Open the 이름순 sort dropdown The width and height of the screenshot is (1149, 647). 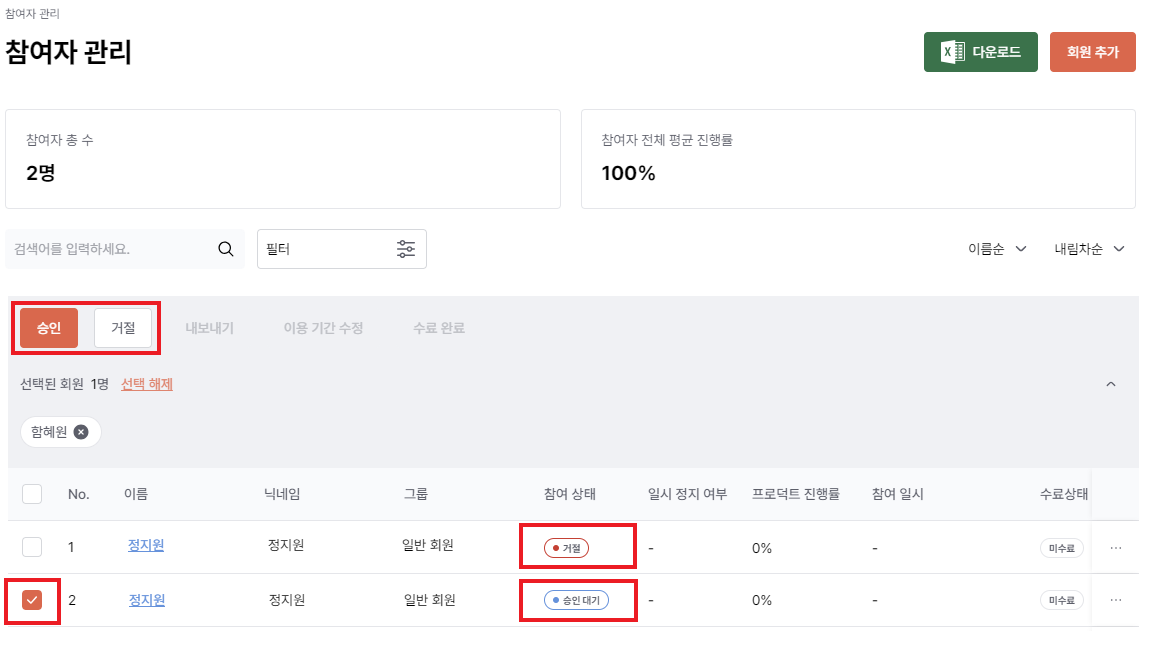pos(997,249)
